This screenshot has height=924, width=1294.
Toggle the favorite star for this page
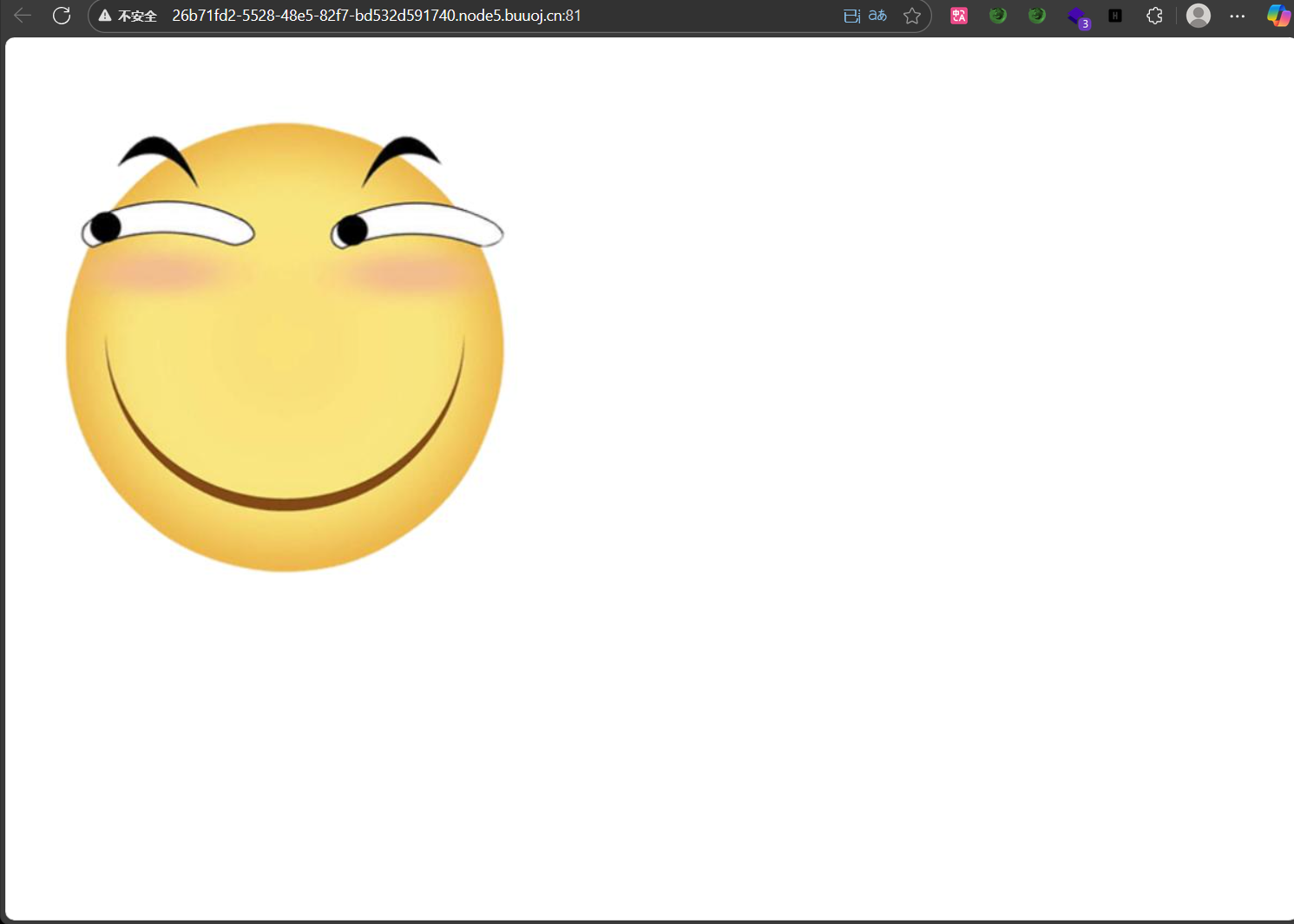(x=912, y=16)
